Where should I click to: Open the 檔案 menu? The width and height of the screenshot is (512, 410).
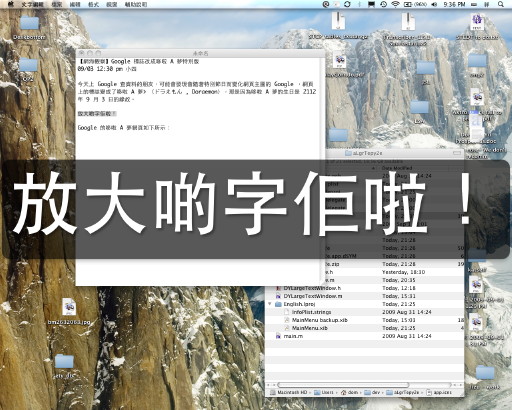[57, 4]
